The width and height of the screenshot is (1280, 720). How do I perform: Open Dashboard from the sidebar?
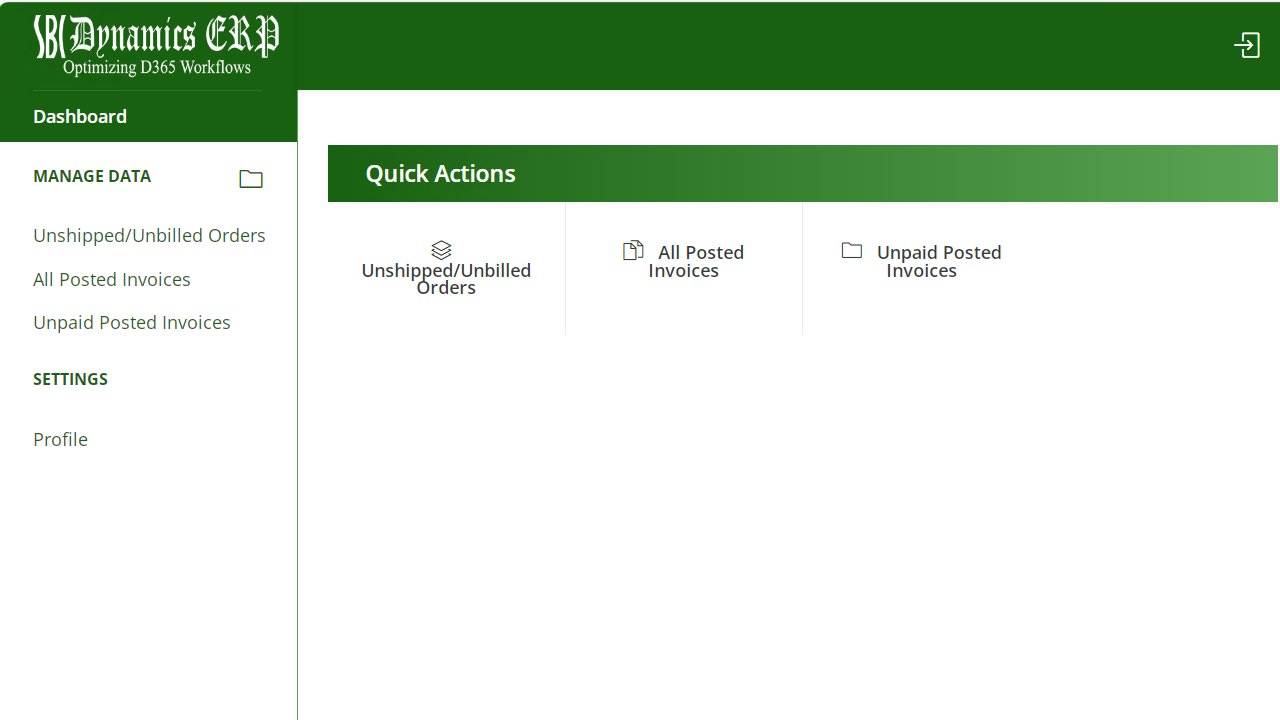[x=80, y=116]
